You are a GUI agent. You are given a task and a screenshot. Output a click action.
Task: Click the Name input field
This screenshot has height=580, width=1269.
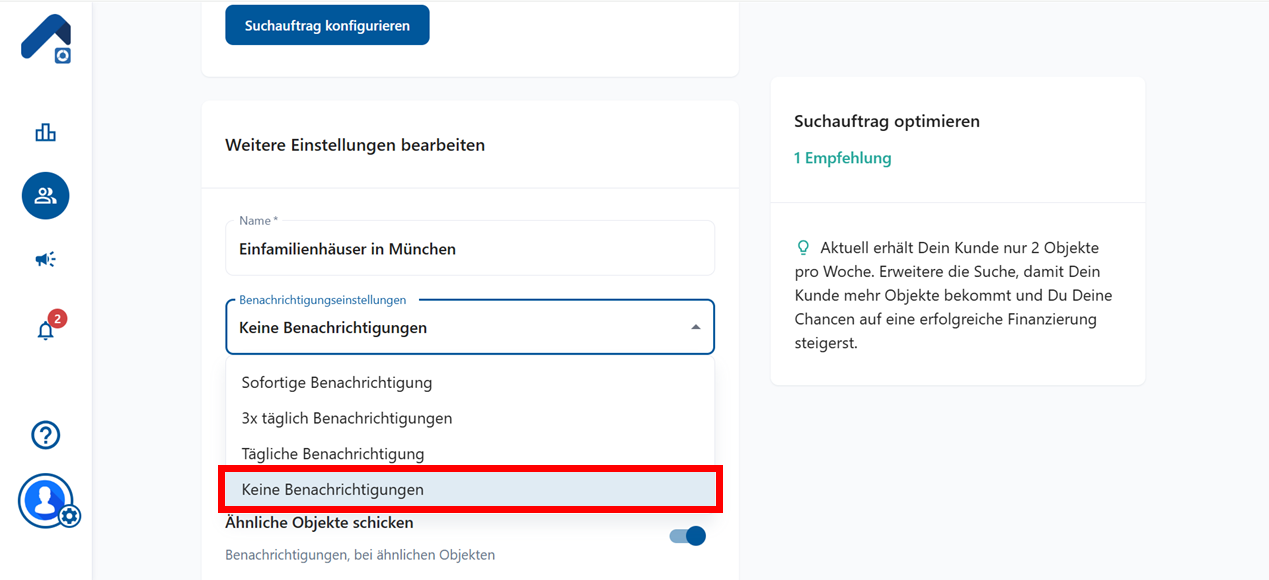(470, 249)
